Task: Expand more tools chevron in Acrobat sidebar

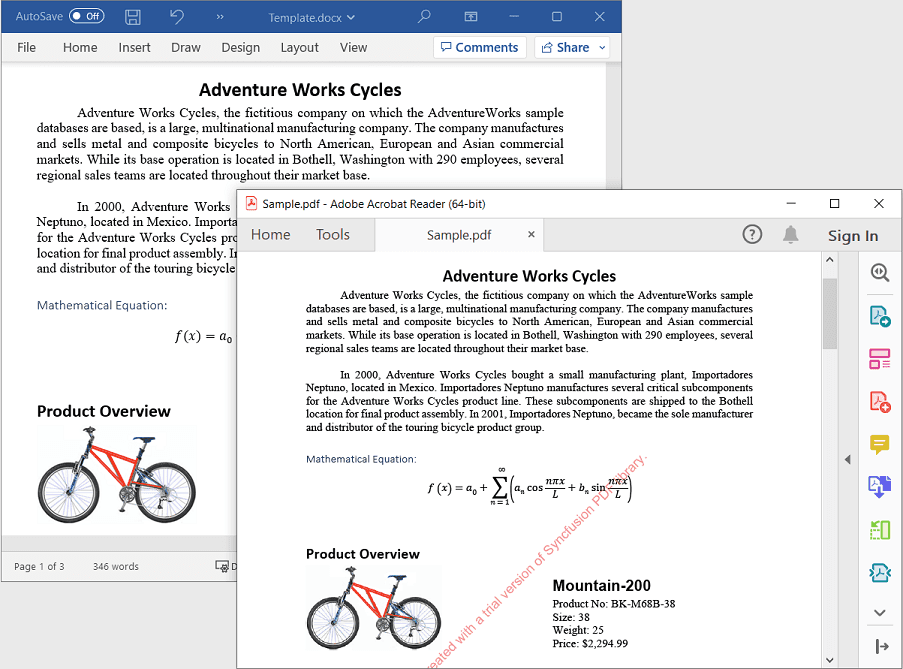Action: point(880,613)
